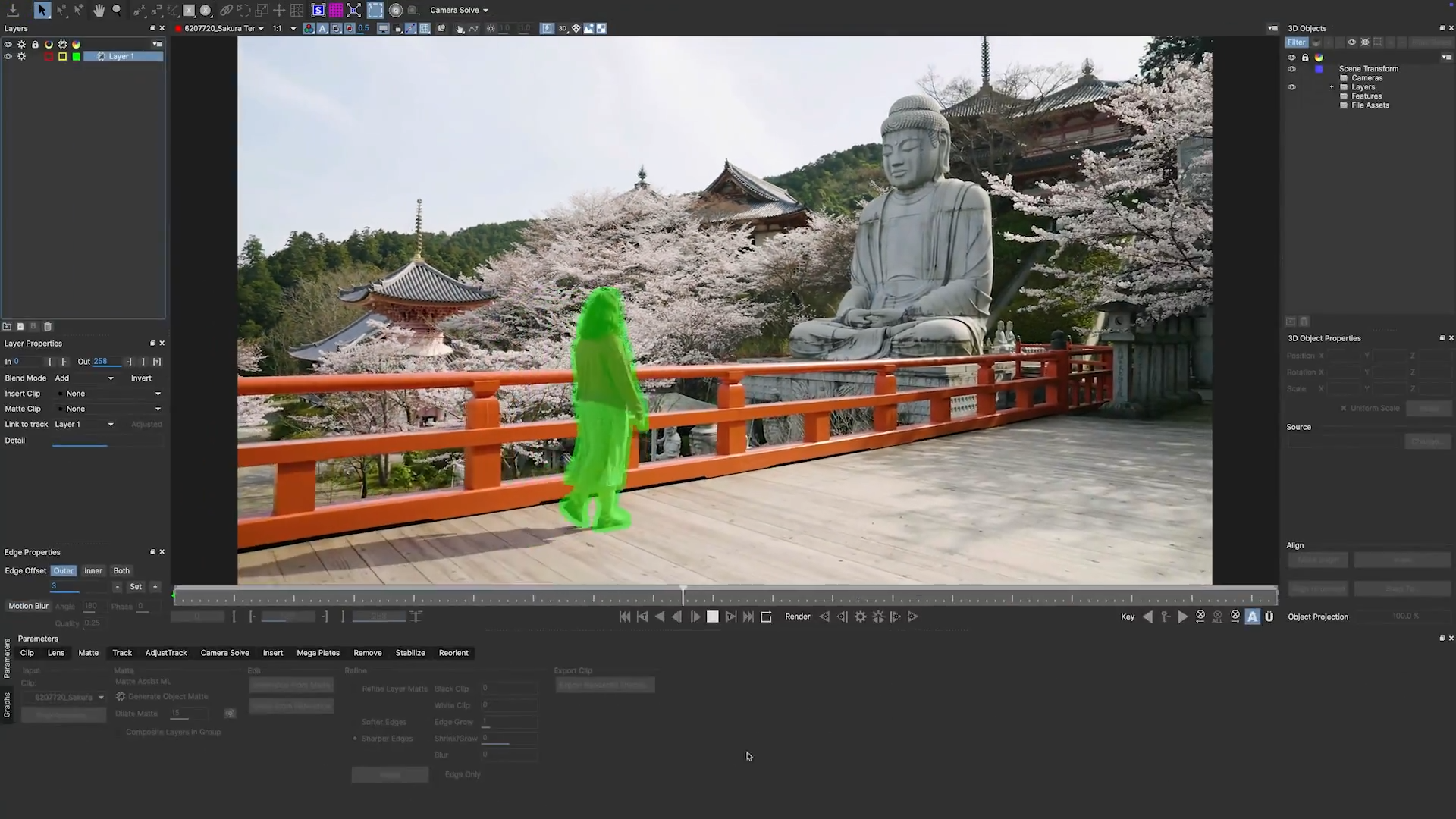Image resolution: width=1456 pixels, height=819 pixels.
Task: Stop playback with the square button
Action: 713,617
